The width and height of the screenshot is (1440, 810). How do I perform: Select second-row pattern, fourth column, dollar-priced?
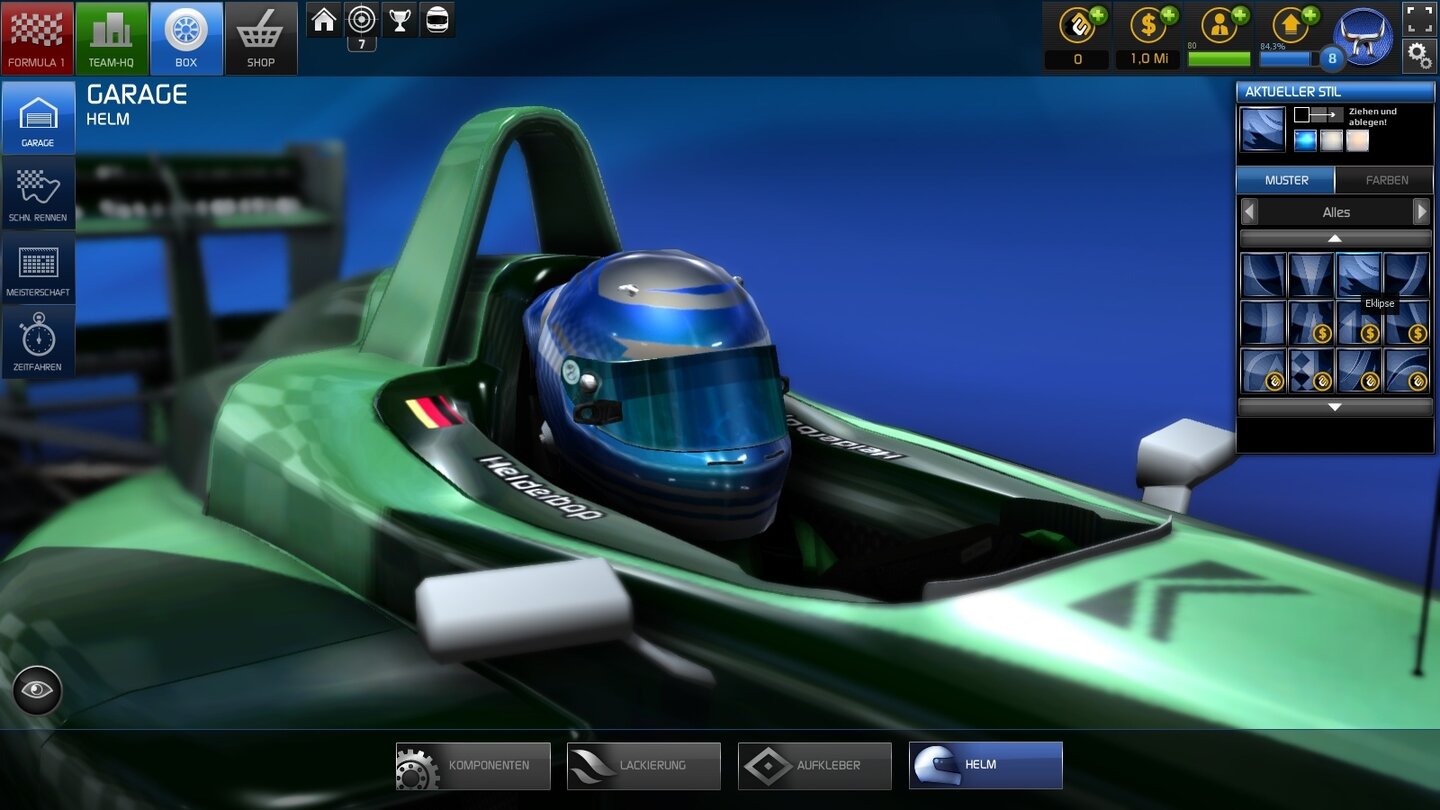[x=1407, y=323]
